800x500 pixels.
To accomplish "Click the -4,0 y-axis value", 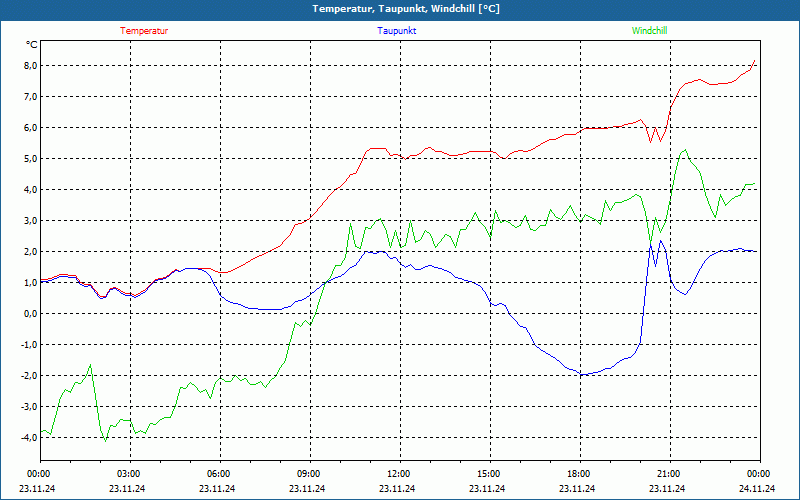I will coord(29,438).
